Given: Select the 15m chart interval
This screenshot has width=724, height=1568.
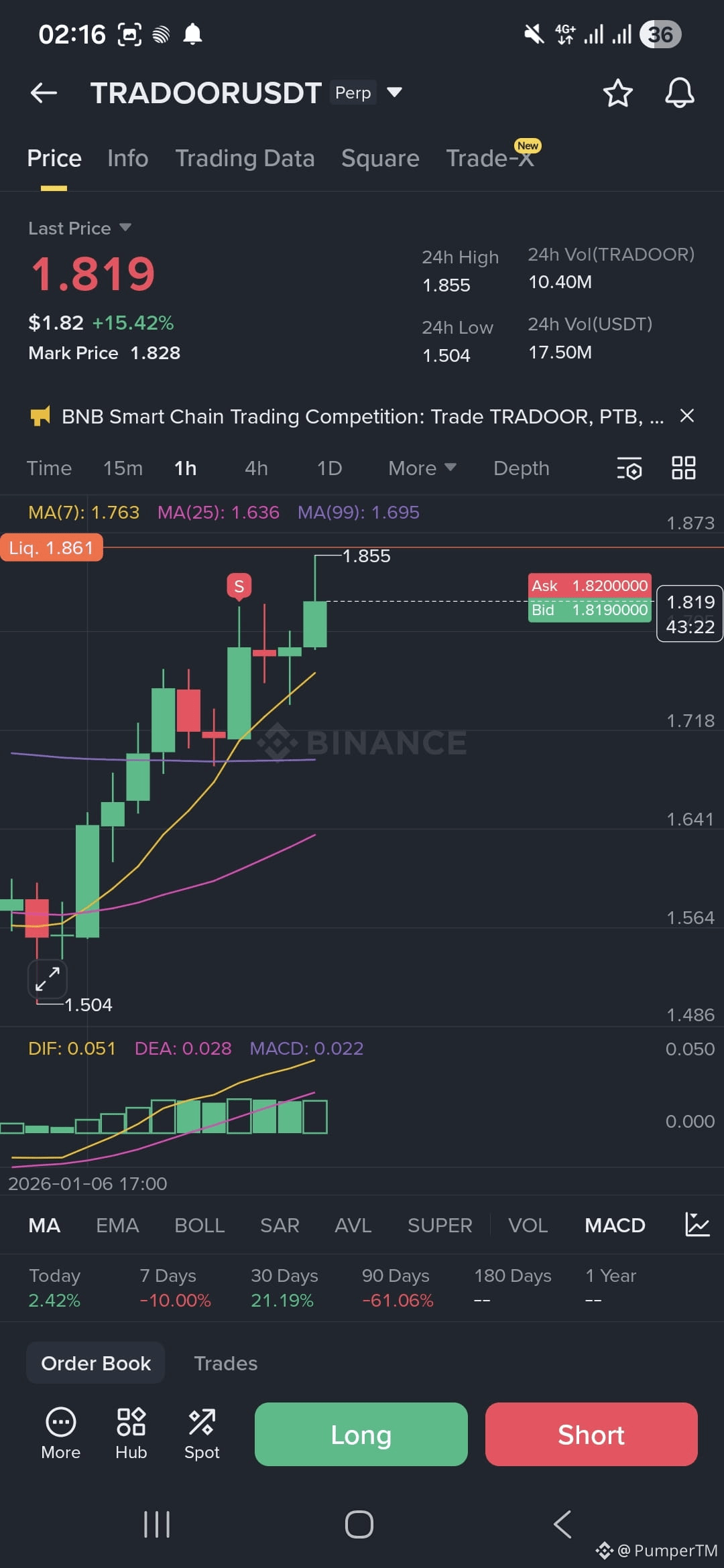Looking at the screenshot, I should (x=123, y=468).
